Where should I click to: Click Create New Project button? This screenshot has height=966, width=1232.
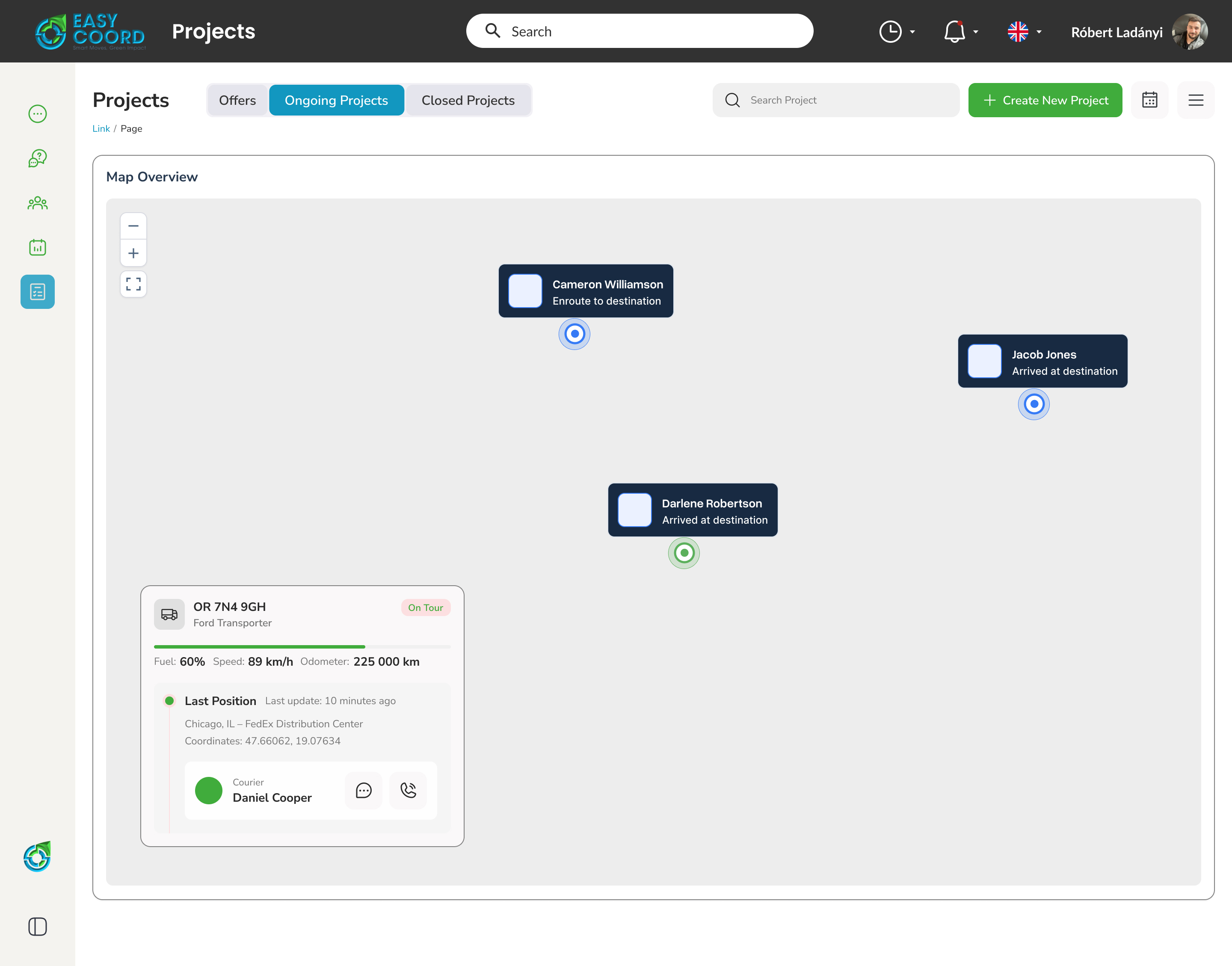tap(1045, 100)
